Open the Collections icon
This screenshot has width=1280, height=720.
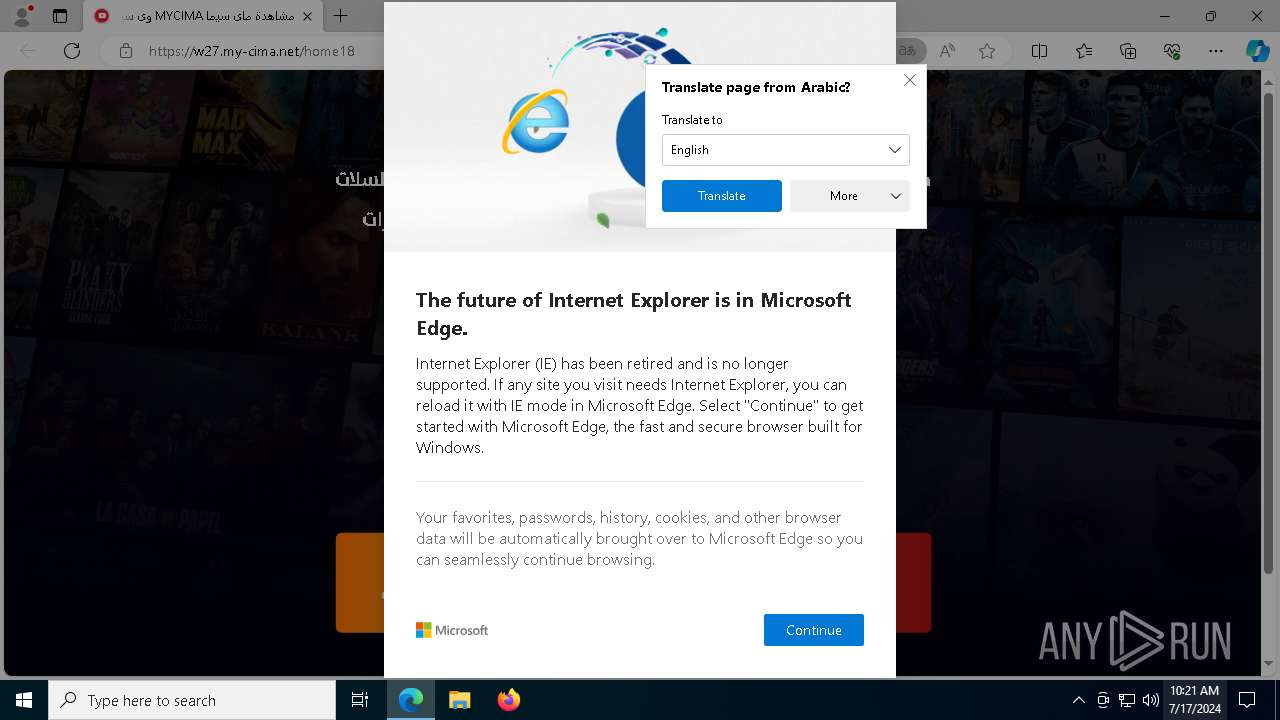(x=1128, y=51)
